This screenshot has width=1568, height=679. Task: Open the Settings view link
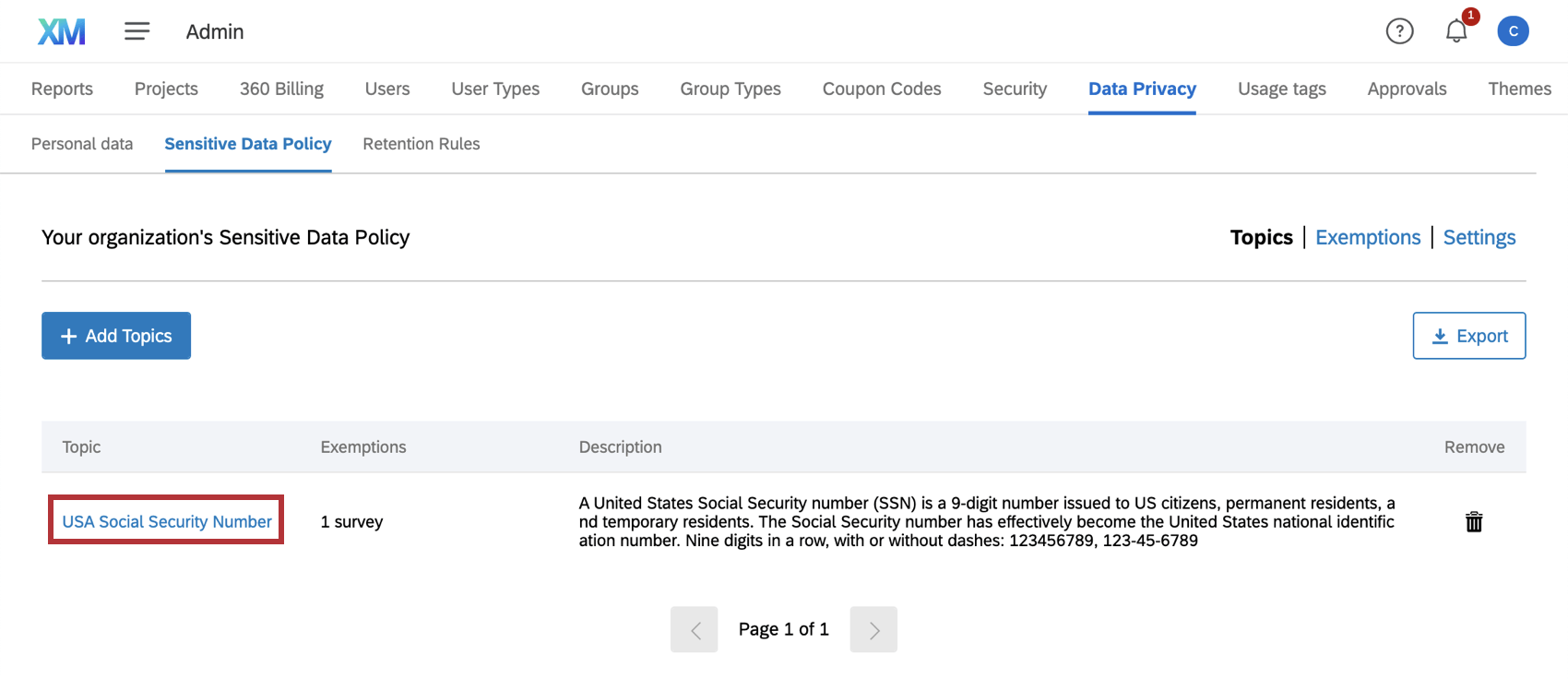1479,237
